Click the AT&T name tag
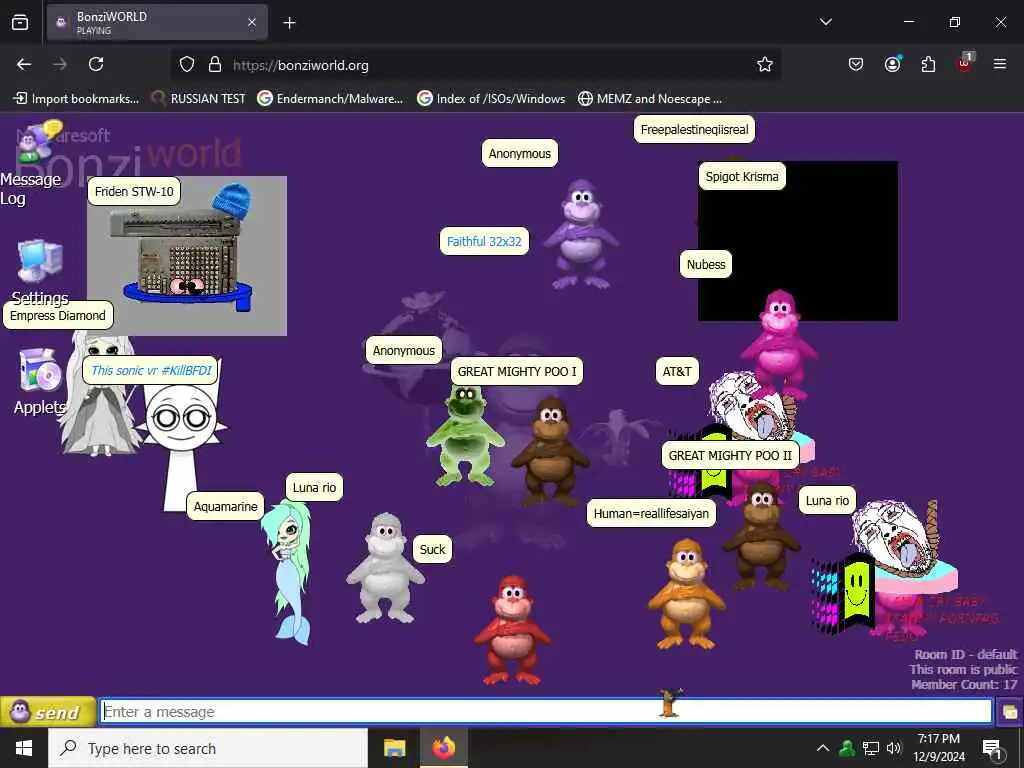Viewport: 1024px width, 768px height. tap(677, 372)
